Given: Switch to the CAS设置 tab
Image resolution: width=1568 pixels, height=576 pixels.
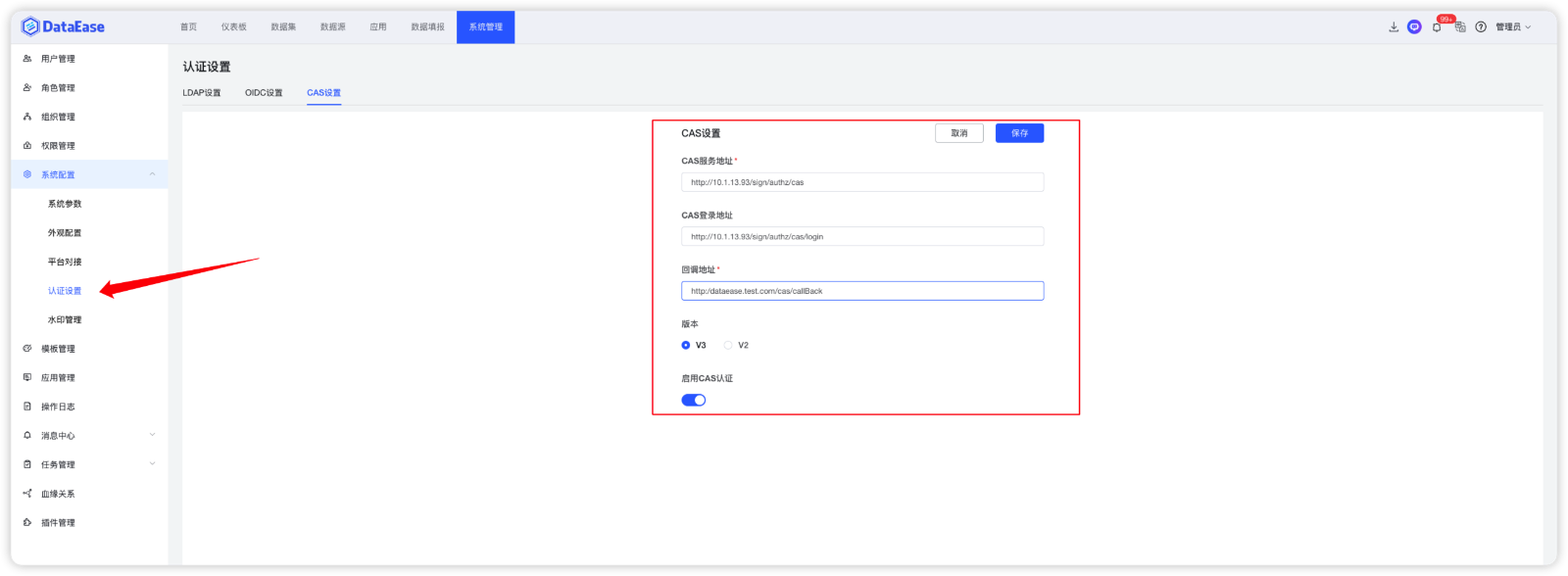Looking at the screenshot, I should (x=323, y=93).
